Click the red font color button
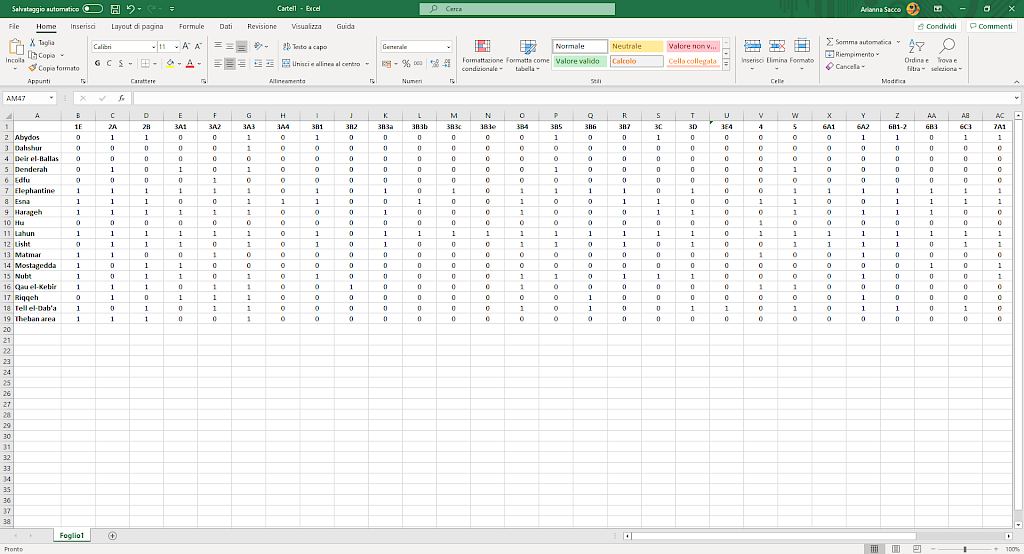This screenshot has height=554, width=1024. (x=190, y=63)
